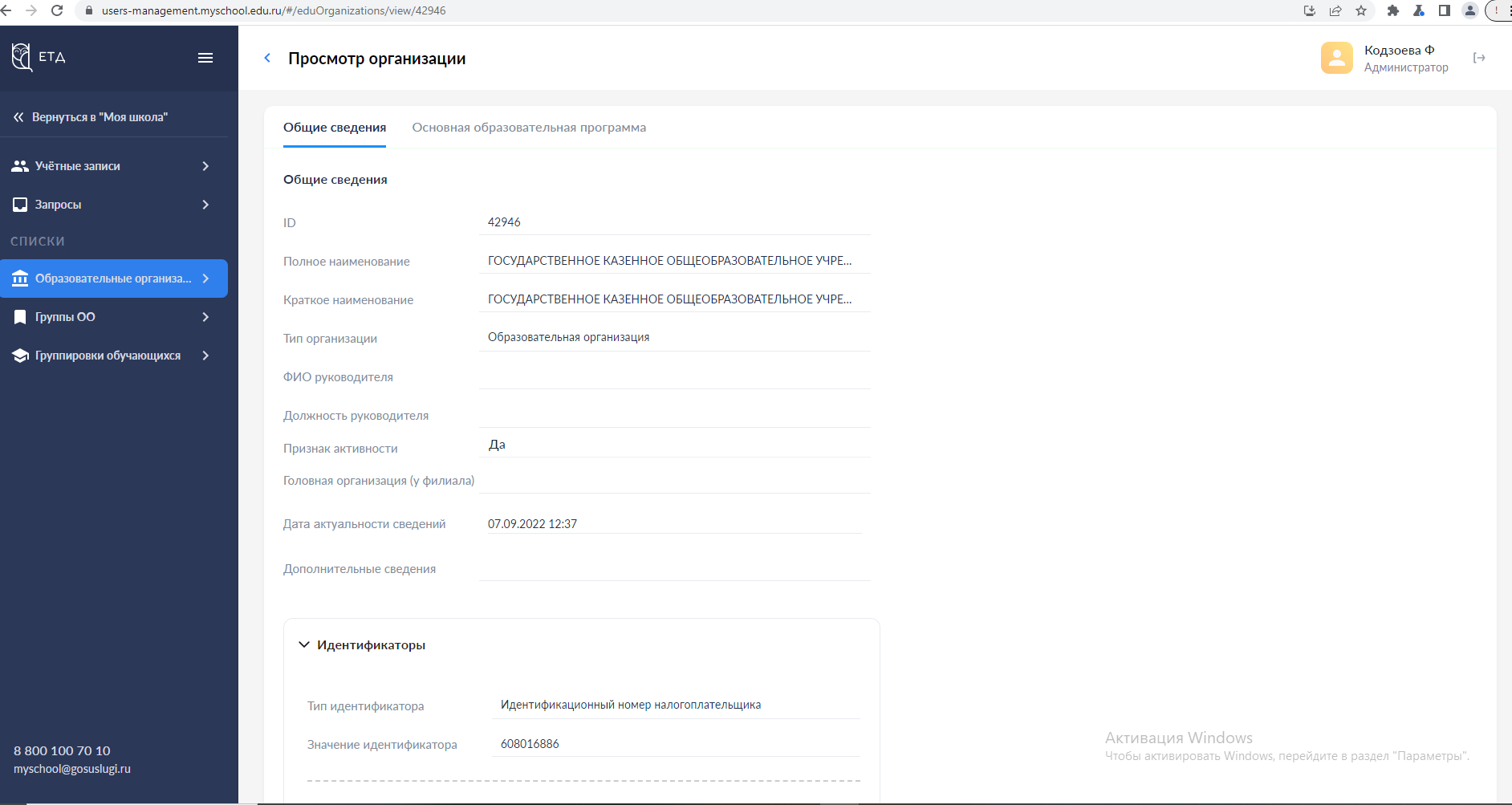Screen dimensions: 1512x805
Task: Click browser back arrow
Action: [x=6, y=10]
